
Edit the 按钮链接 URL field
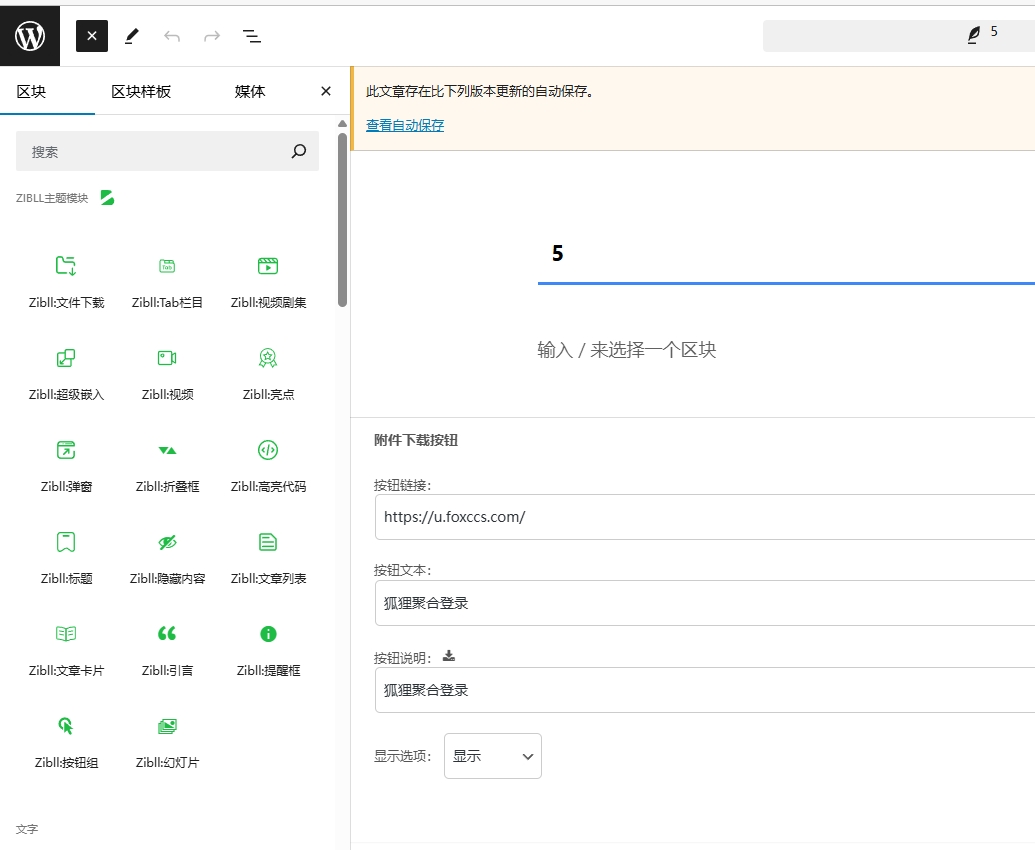(x=700, y=517)
